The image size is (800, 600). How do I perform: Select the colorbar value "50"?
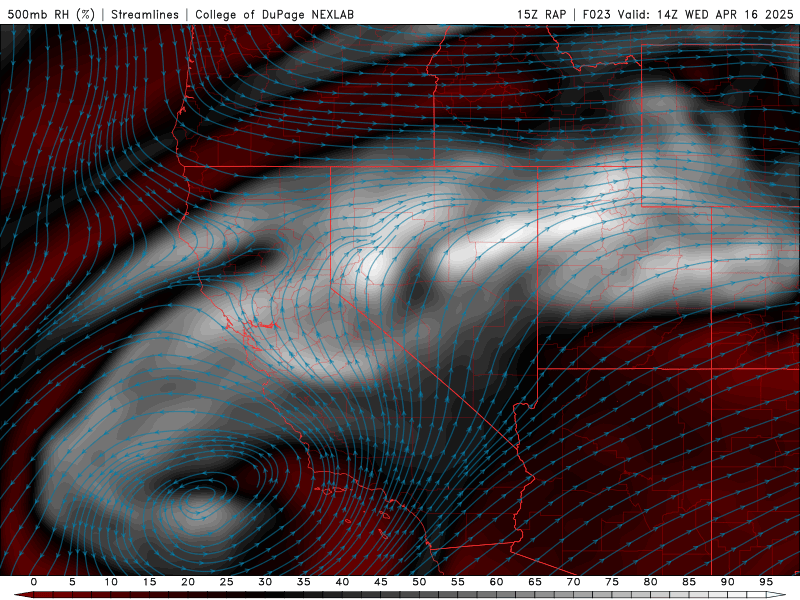pyautogui.click(x=419, y=582)
